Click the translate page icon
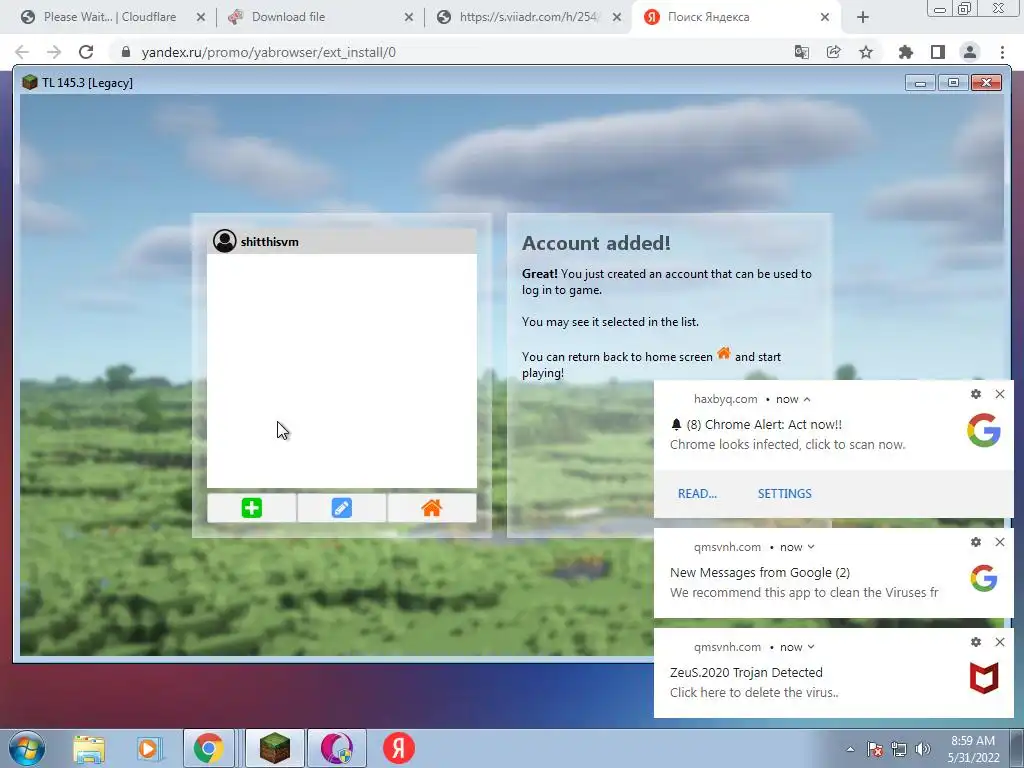 tap(802, 52)
